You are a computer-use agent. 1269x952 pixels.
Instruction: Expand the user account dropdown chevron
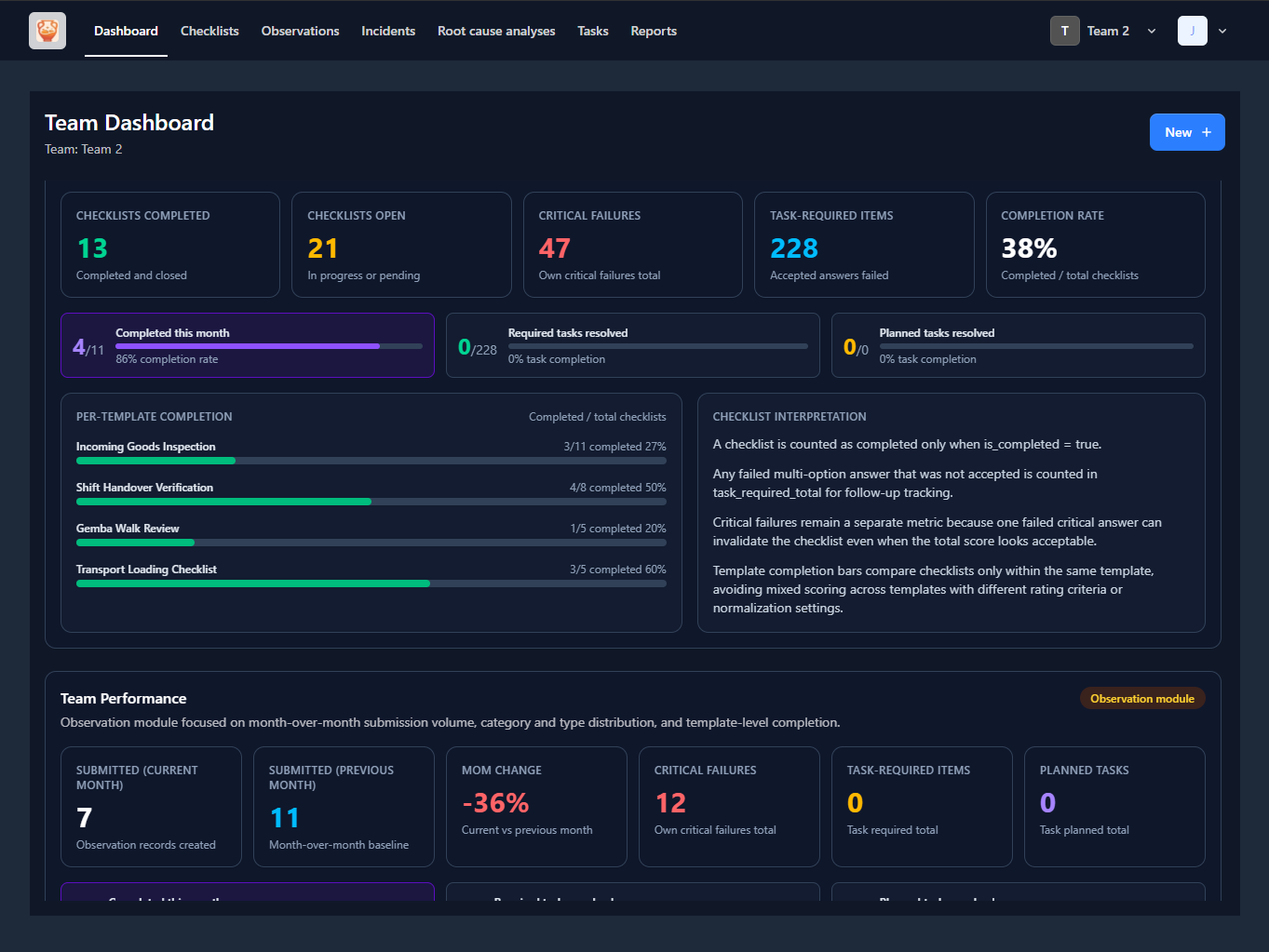[x=1222, y=31]
